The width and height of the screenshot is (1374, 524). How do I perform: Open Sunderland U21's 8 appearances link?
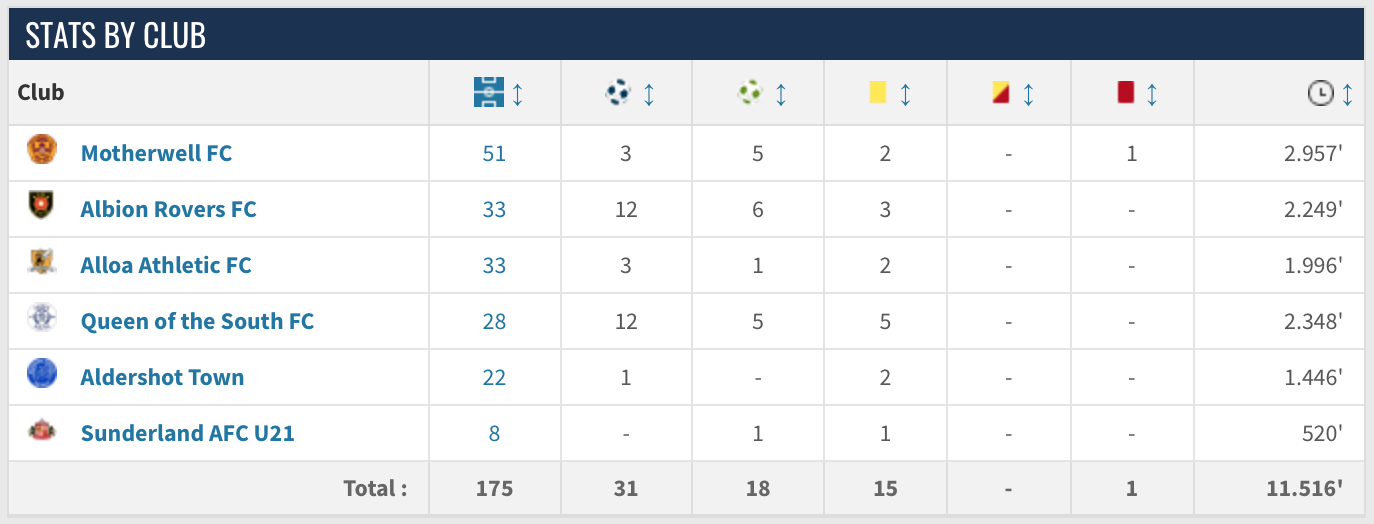(x=494, y=433)
